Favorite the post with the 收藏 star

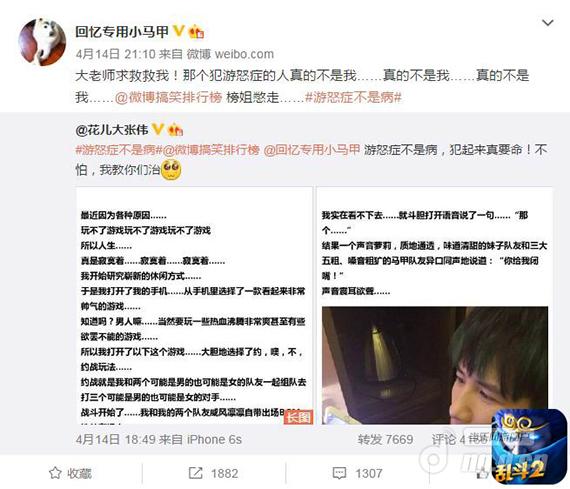(70, 473)
